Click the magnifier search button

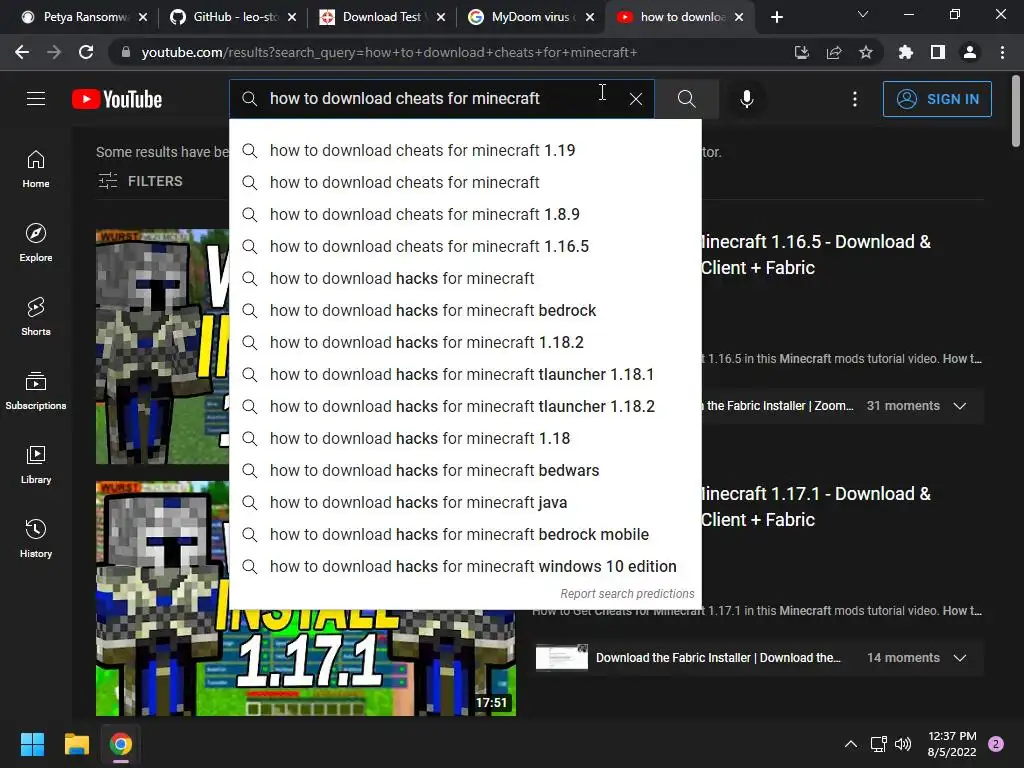point(686,99)
